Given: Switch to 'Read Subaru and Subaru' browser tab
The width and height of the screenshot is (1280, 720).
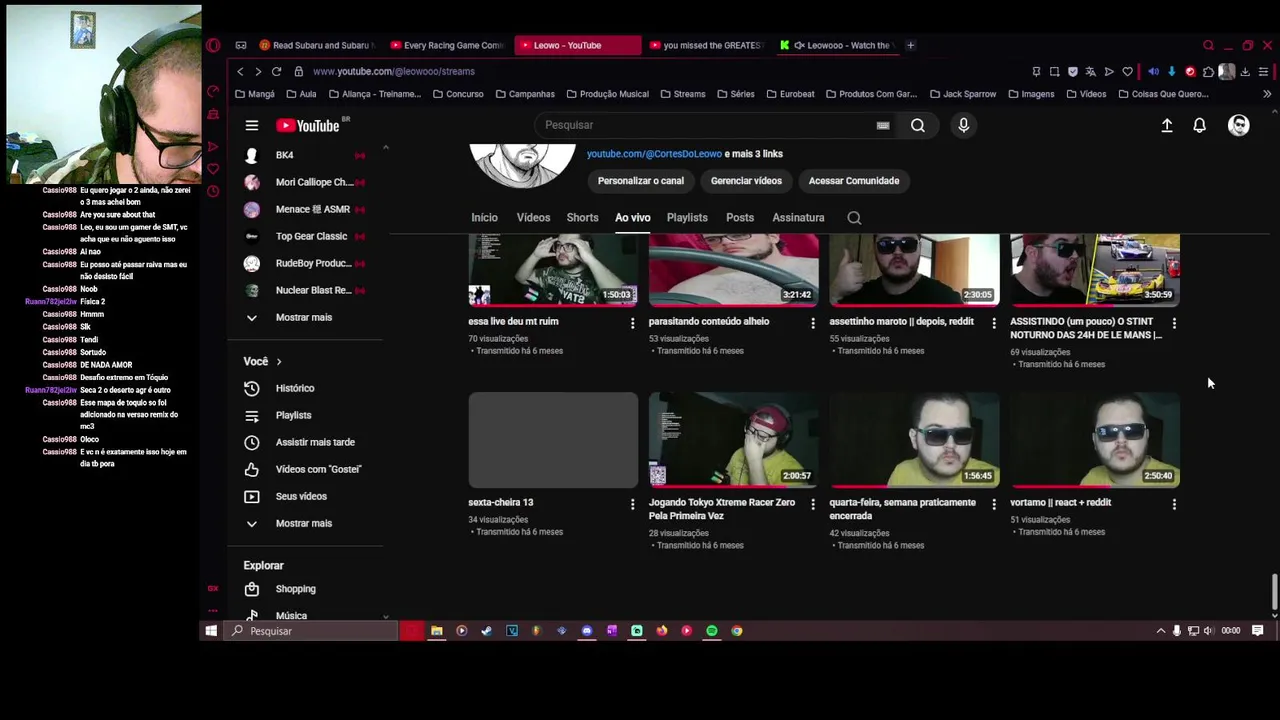Looking at the screenshot, I should (317, 45).
